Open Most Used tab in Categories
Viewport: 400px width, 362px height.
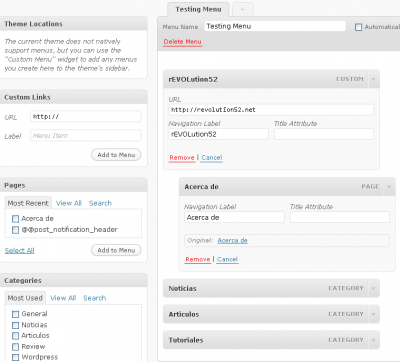pyautogui.click(x=25, y=298)
